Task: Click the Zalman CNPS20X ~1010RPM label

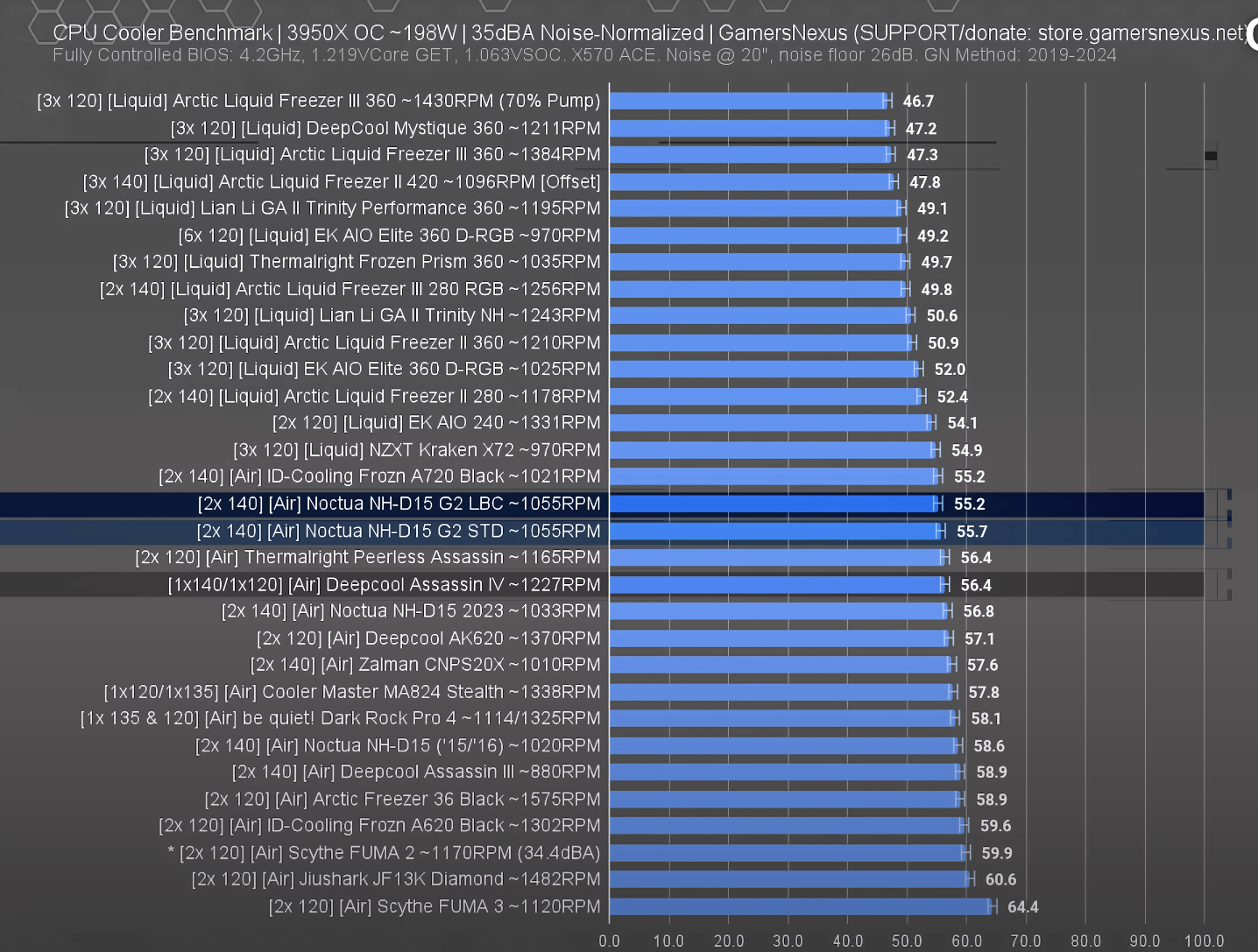Action: point(426,665)
